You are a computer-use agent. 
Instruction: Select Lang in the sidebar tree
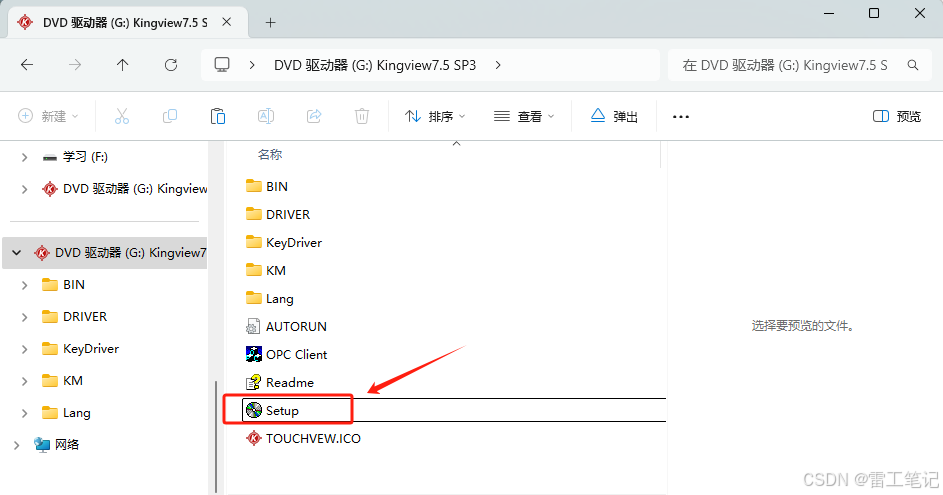(x=66, y=413)
